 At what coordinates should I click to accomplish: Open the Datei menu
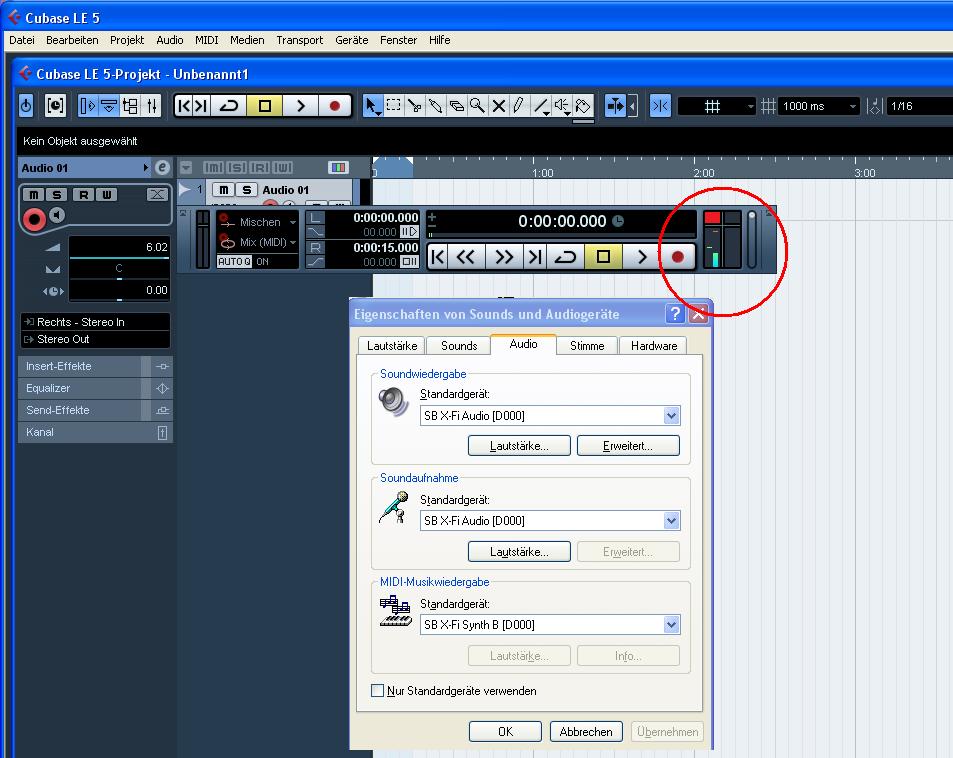coord(22,40)
